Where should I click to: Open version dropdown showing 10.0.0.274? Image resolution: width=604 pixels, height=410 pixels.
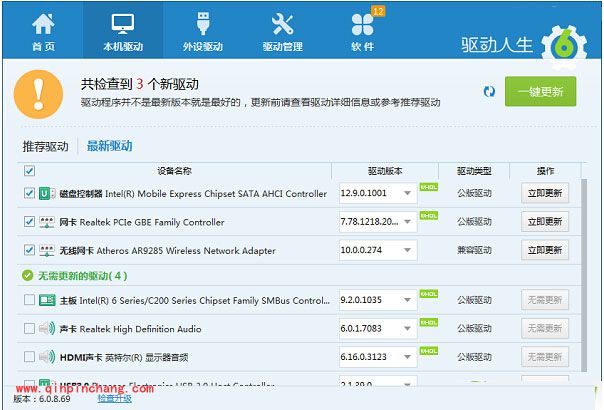pos(378,250)
